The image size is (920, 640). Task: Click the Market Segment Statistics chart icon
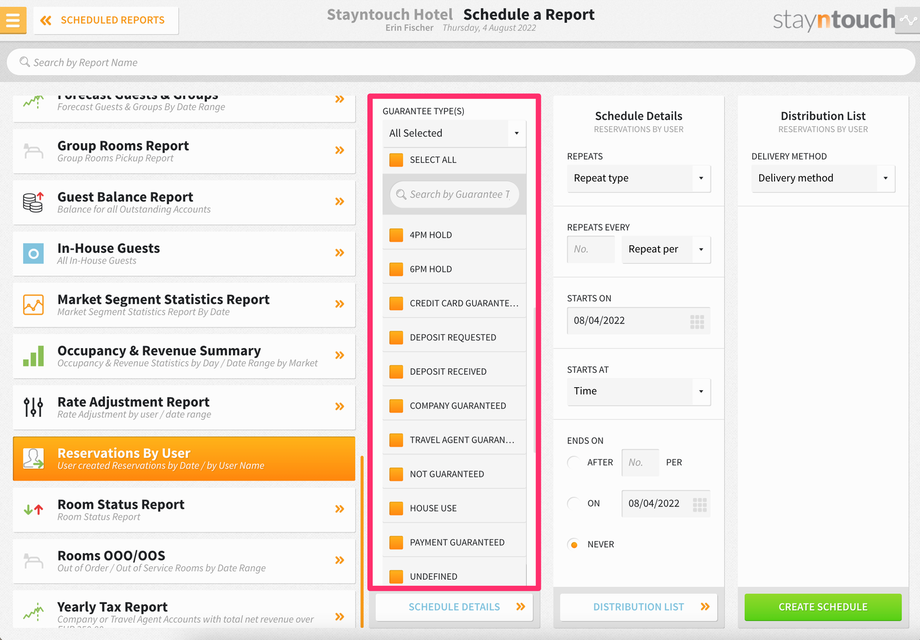click(33, 304)
